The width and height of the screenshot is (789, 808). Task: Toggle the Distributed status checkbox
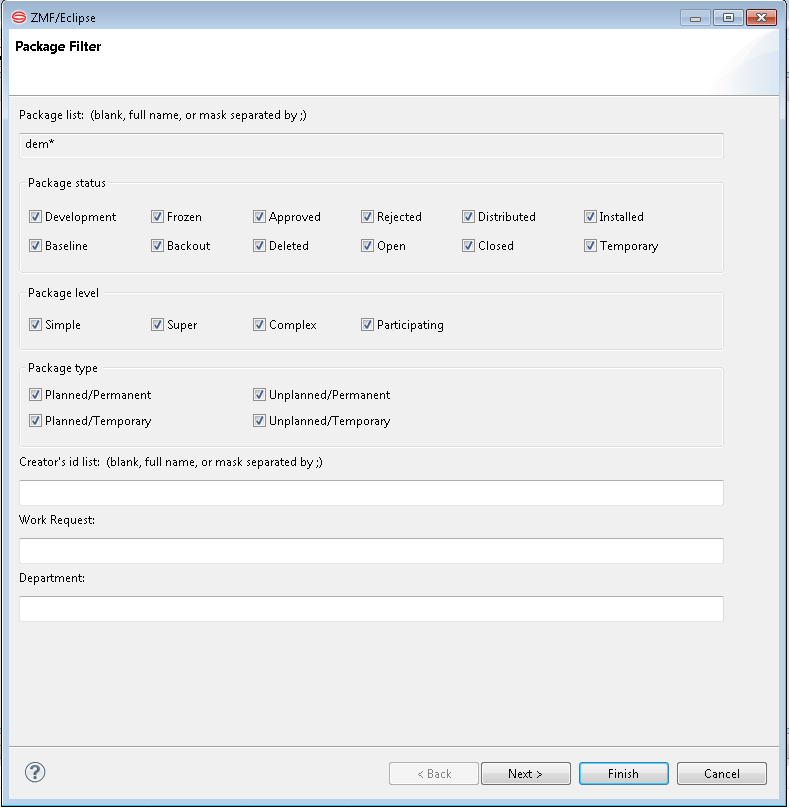click(x=468, y=216)
